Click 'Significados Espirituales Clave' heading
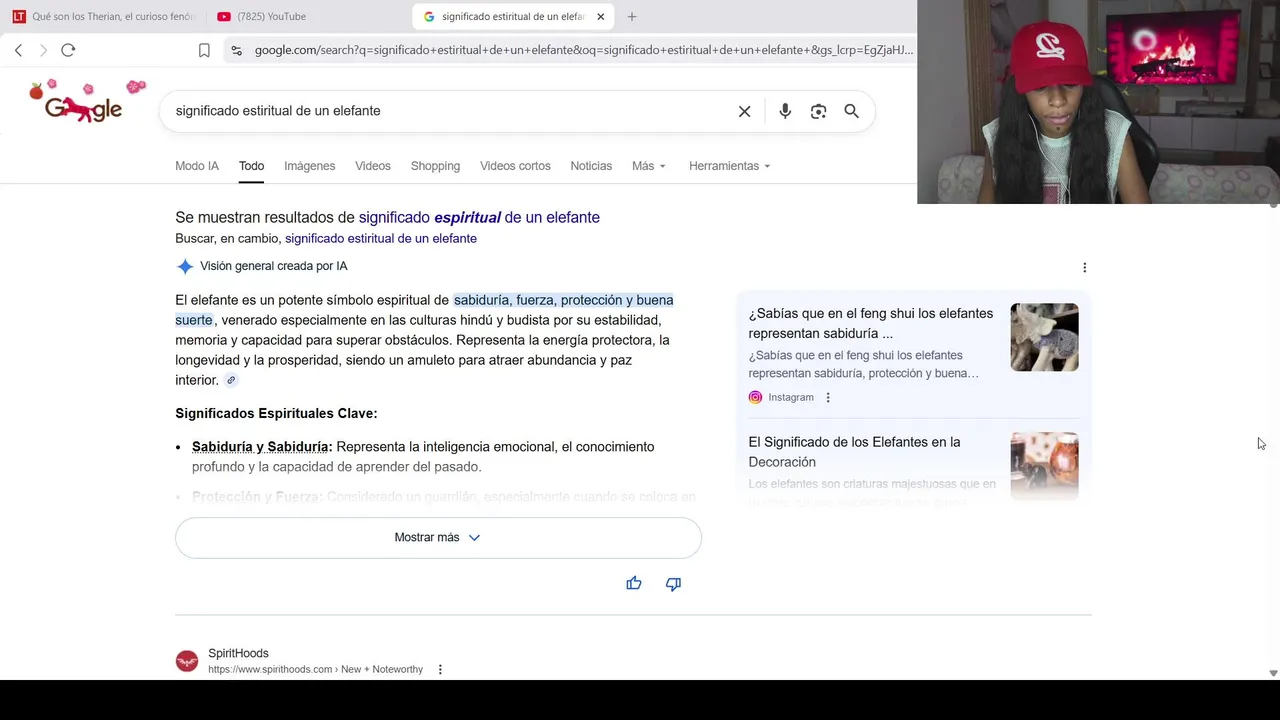Viewport: 1280px width, 720px height. pos(276,413)
